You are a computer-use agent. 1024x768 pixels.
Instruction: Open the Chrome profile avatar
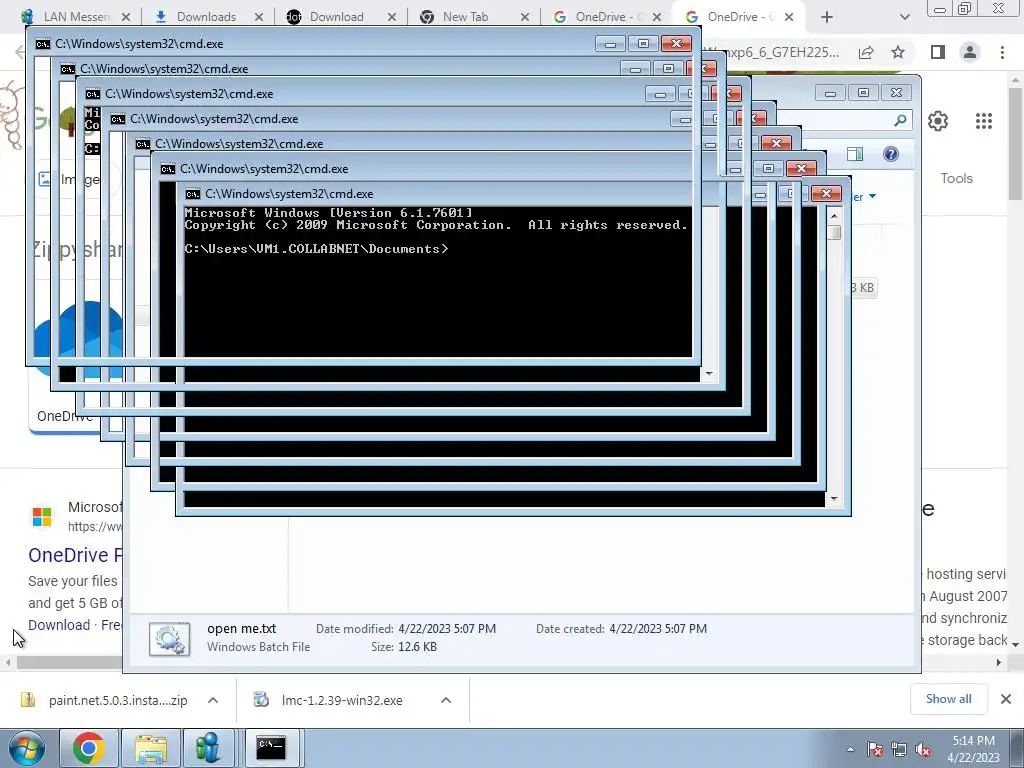pos(970,52)
